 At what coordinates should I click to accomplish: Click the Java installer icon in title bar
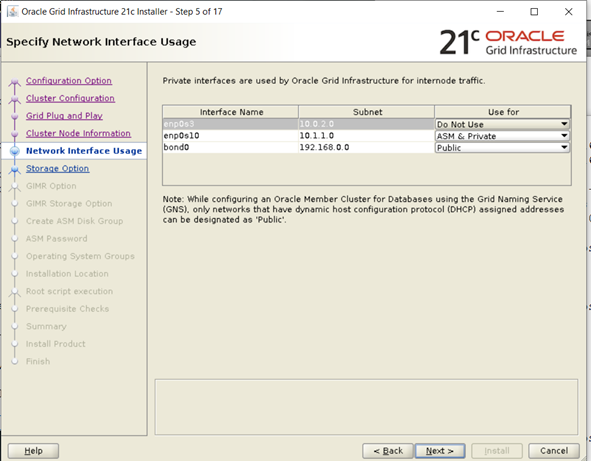click(x=12, y=11)
